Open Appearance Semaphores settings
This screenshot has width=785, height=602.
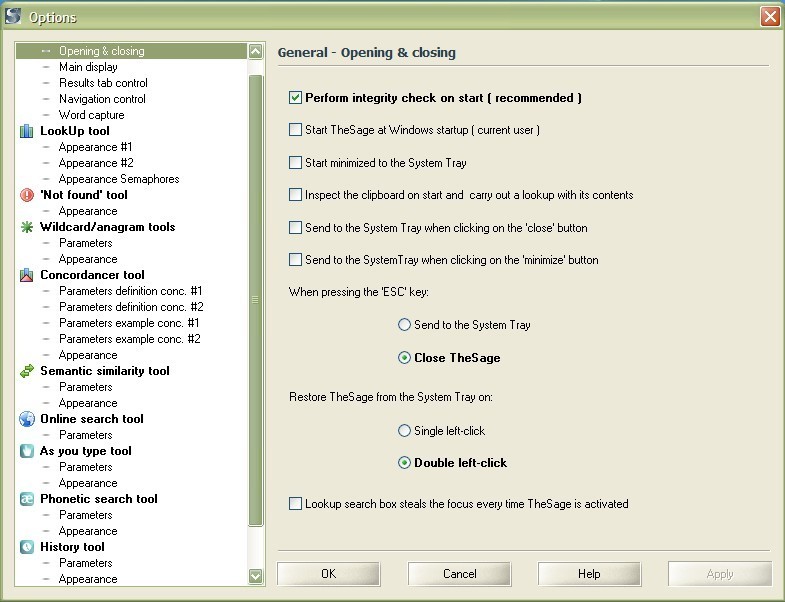(x=119, y=179)
